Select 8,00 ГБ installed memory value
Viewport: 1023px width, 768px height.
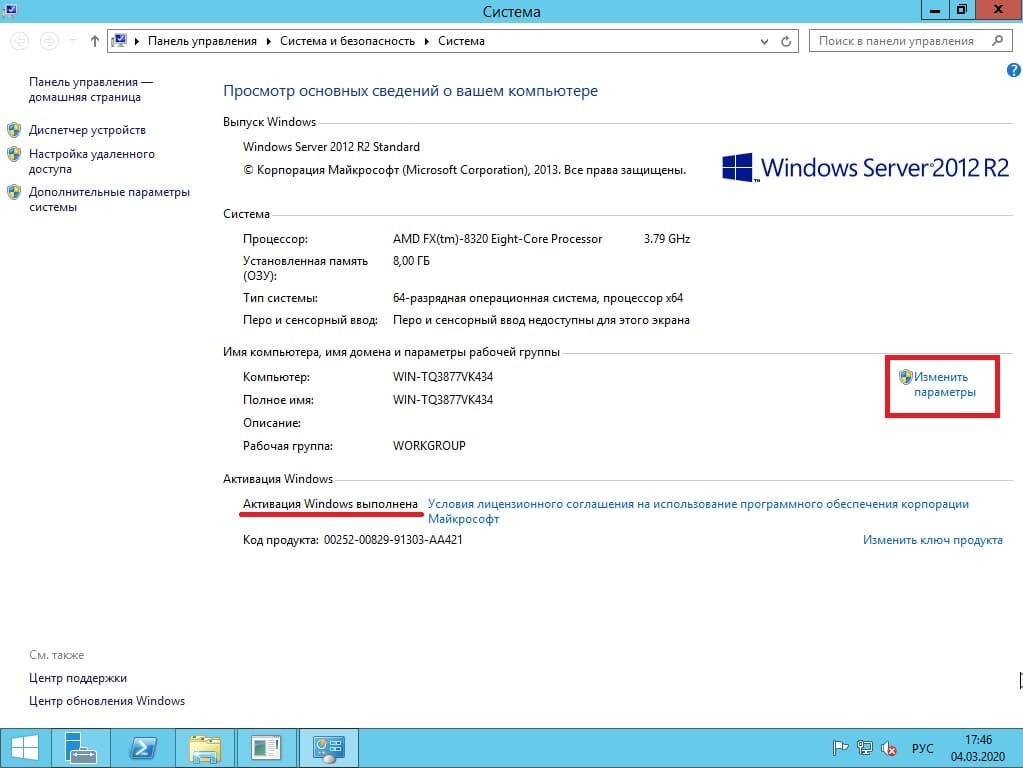tap(411, 260)
